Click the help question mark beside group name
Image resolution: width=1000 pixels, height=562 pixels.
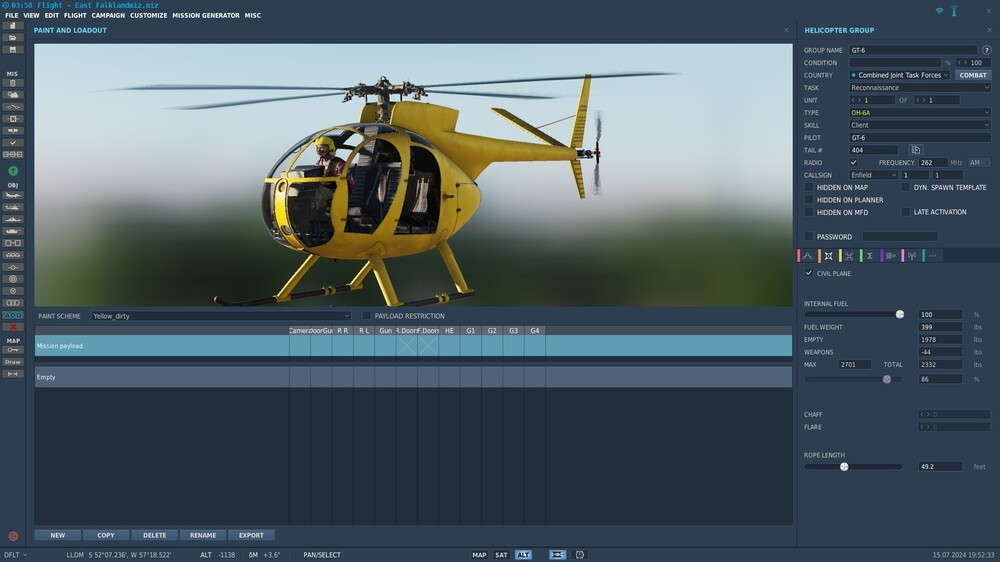(x=986, y=50)
